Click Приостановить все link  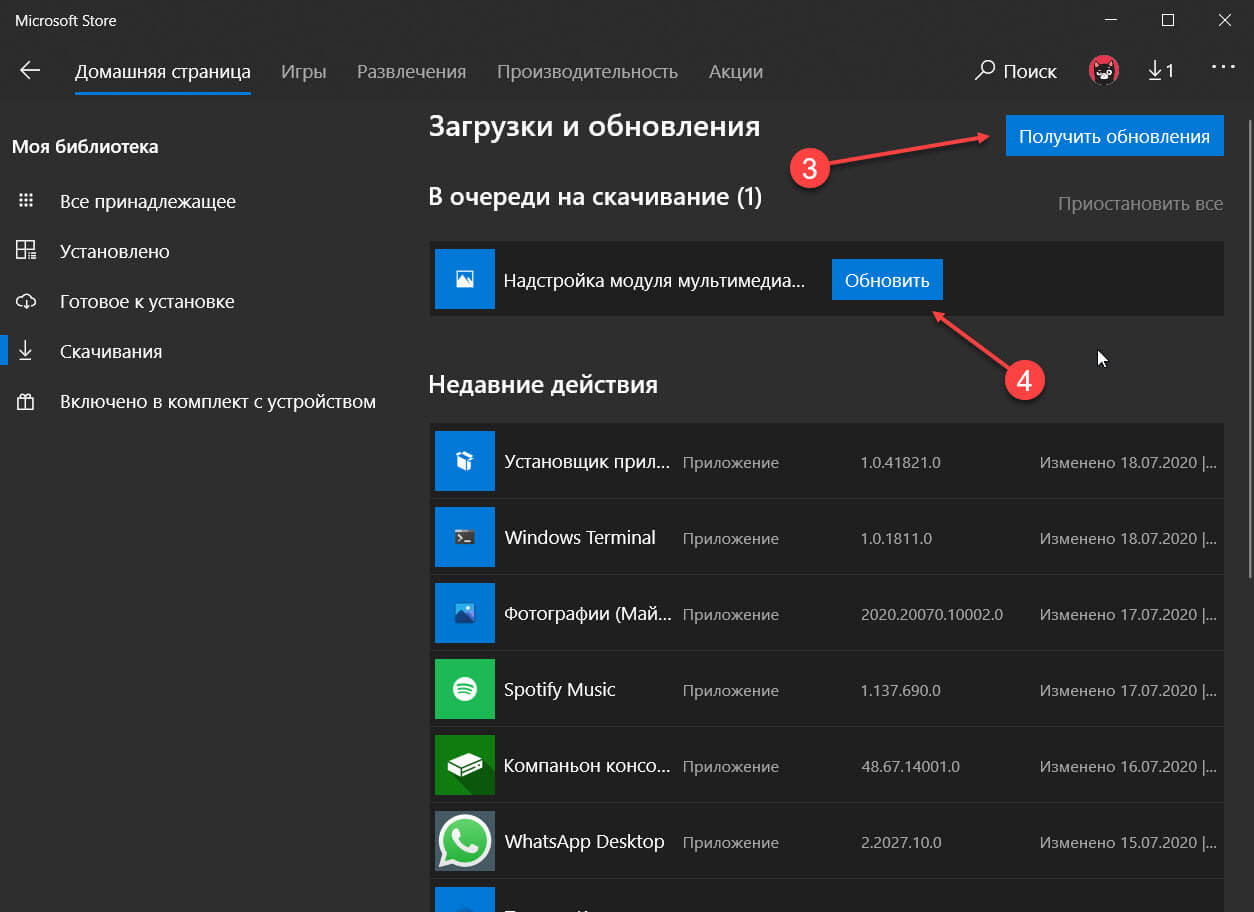1140,203
